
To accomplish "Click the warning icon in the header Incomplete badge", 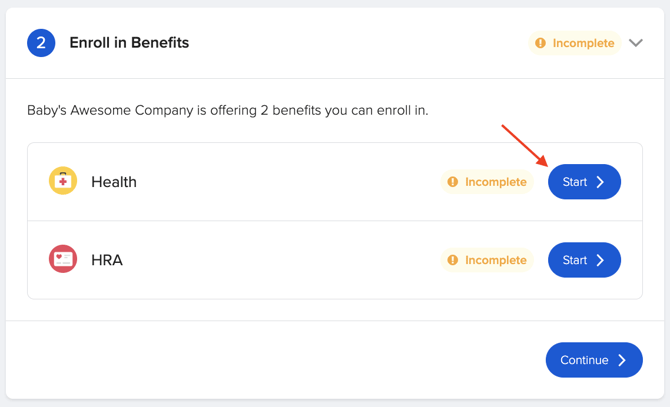I will tap(540, 43).
